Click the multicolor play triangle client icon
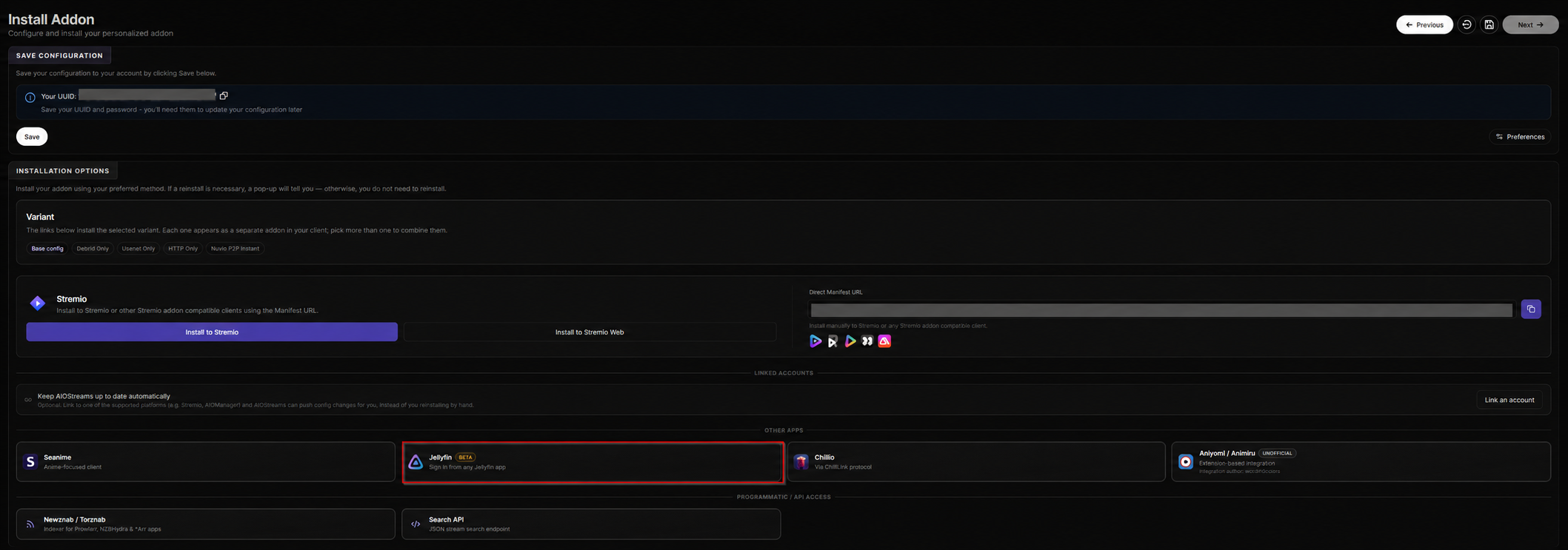 [850, 341]
